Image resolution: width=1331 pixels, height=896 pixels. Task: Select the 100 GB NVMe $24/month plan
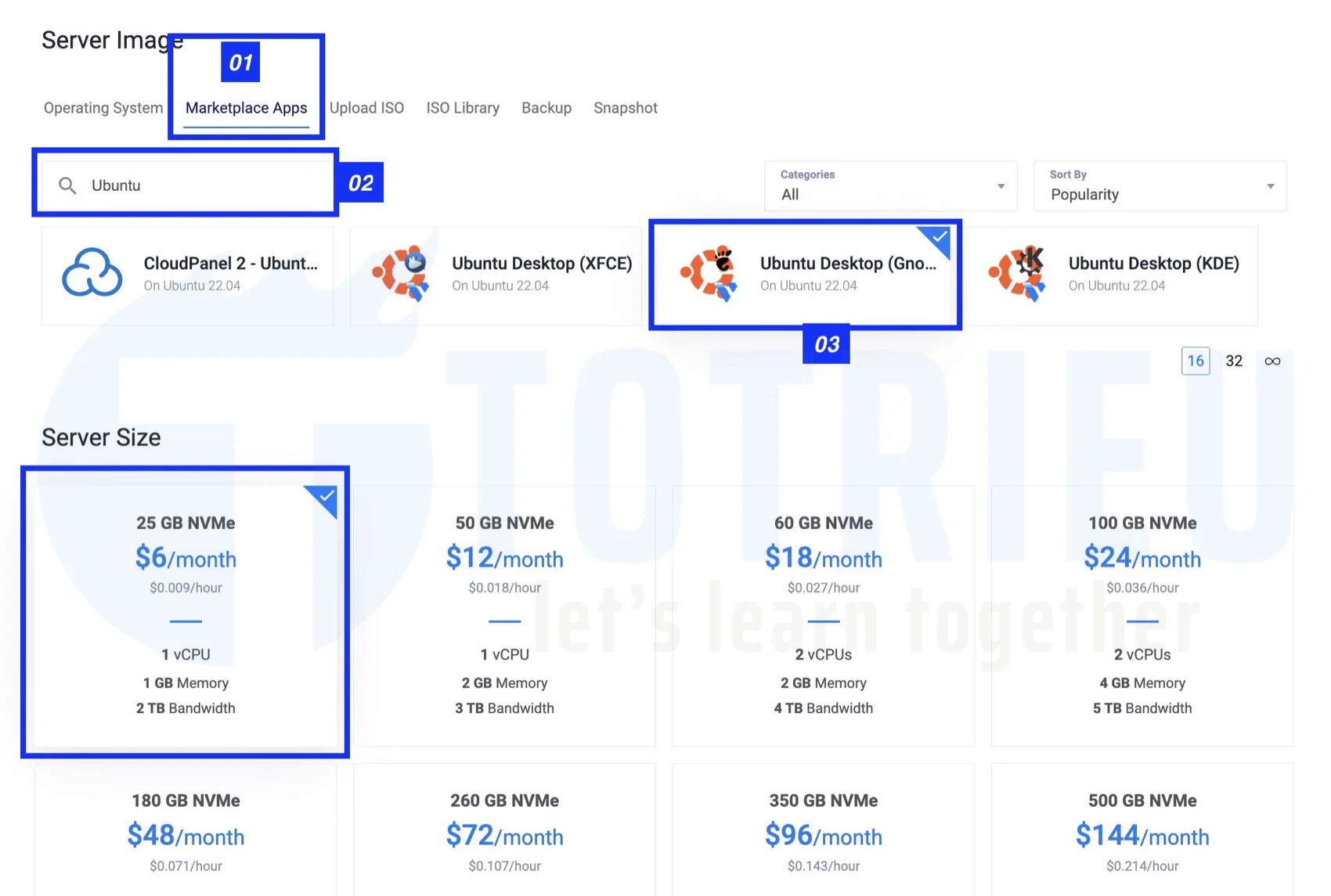[x=1142, y=616]
